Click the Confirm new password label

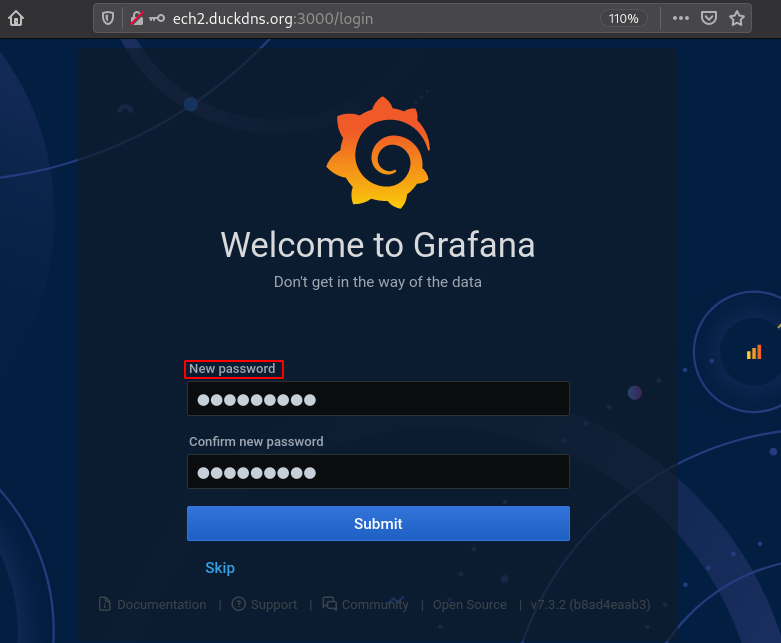pyautogui.click(x=256, y=442)
